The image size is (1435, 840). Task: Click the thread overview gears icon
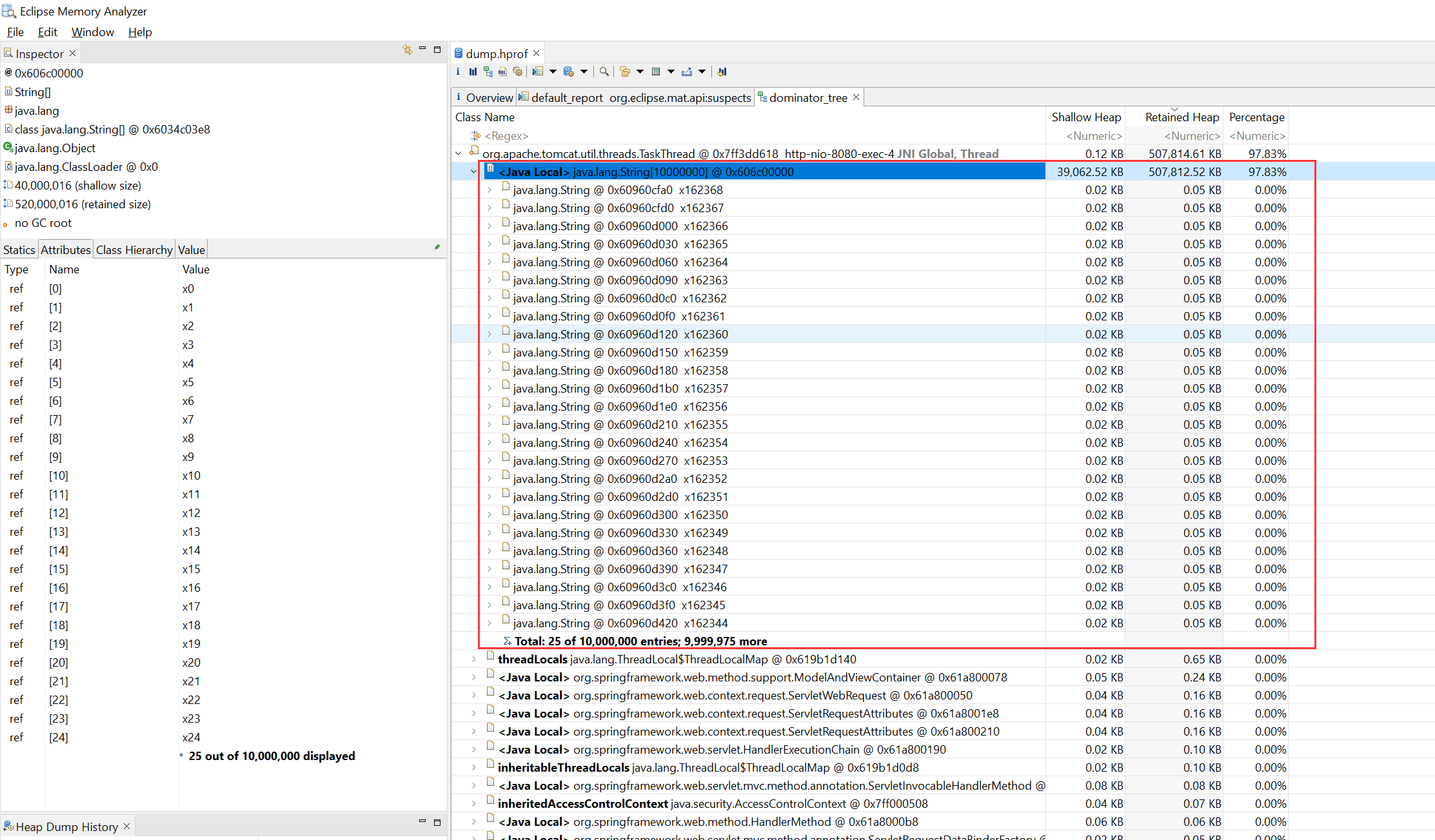pos(517,72)
